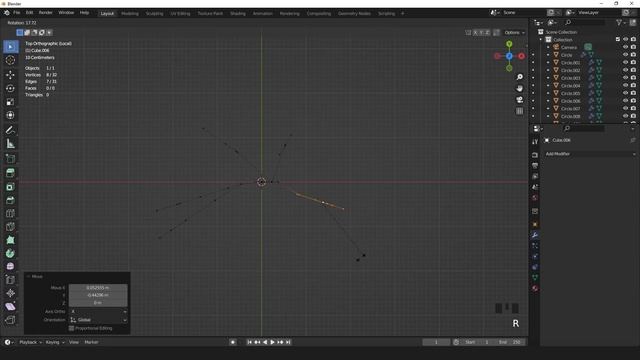
Task: Select the Select Box tool
Action: point(10,47)
